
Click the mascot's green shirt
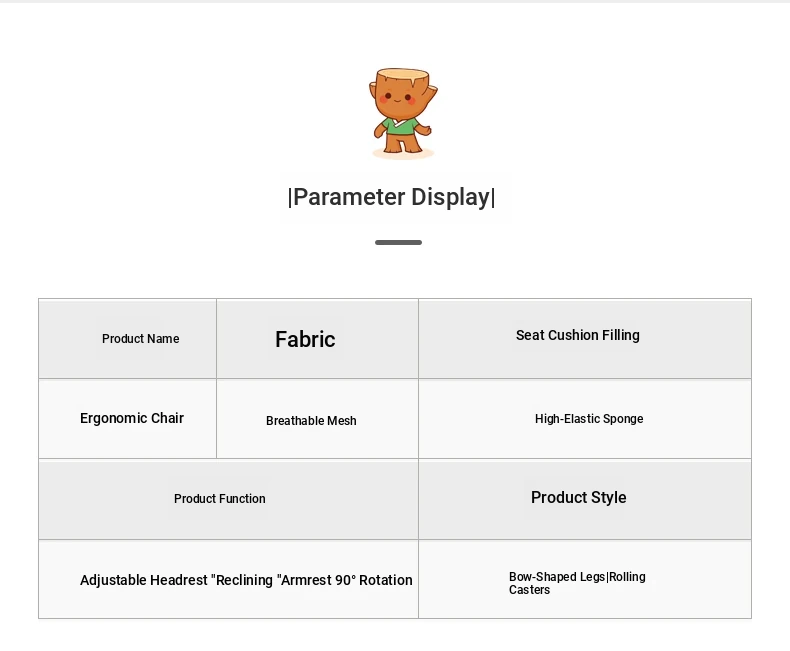[401, 126]
